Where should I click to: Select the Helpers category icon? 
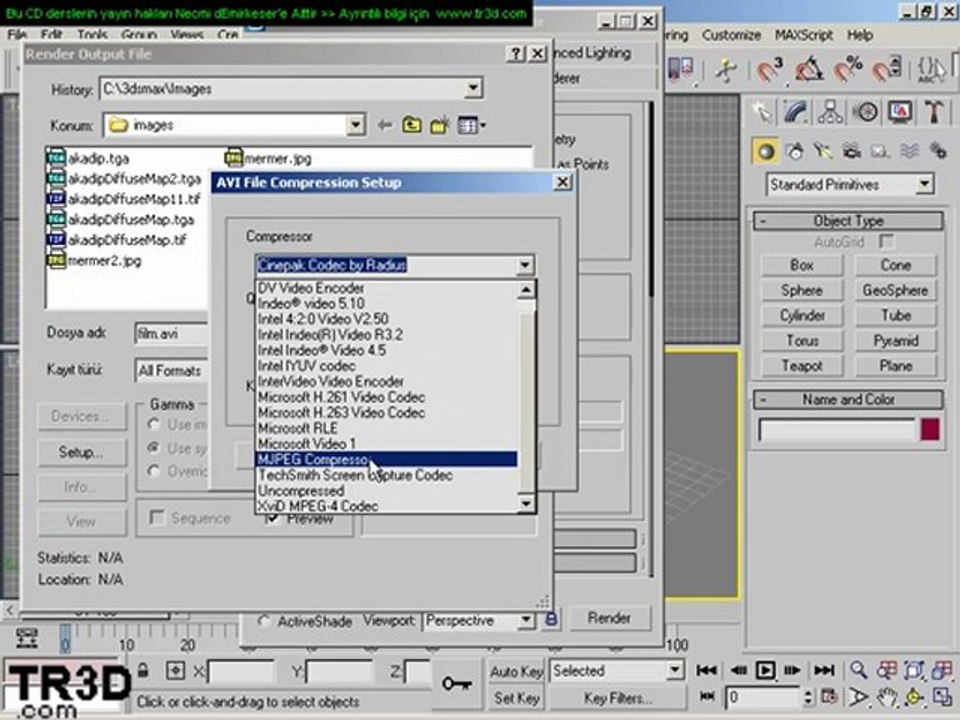[x=880, y=151]
